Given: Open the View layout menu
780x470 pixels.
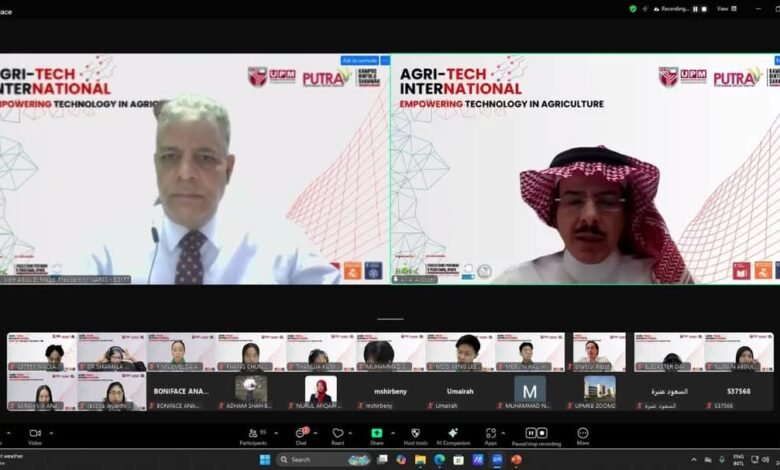Looking at the screenshot, I should coord(727,9).
